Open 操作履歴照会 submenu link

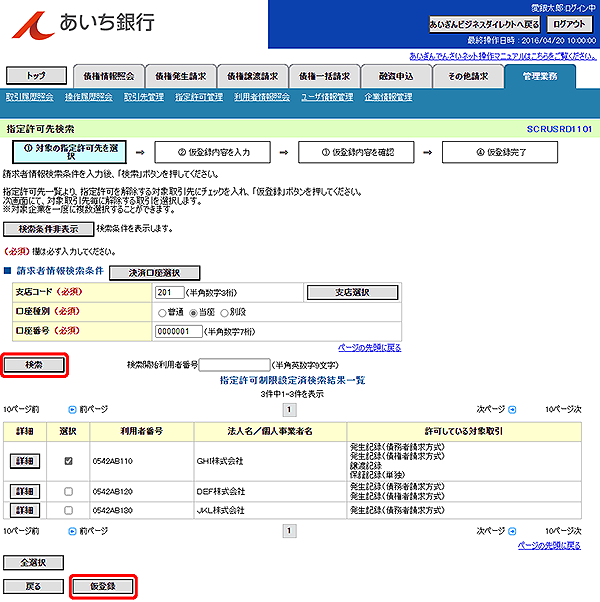click(89, 97)
